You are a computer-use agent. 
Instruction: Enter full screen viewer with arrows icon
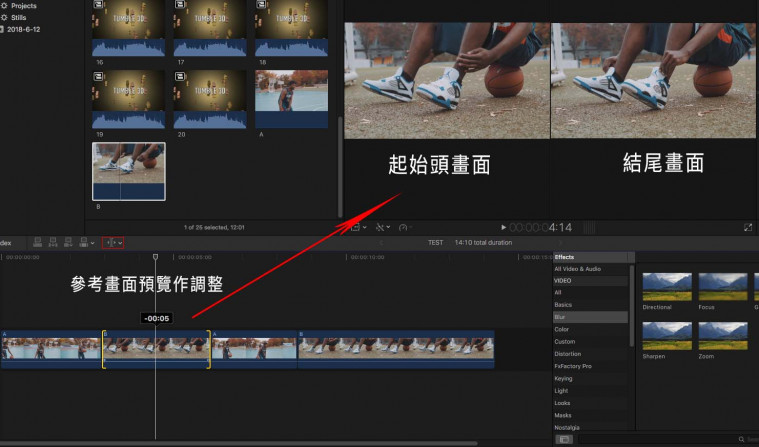[748, 227]
